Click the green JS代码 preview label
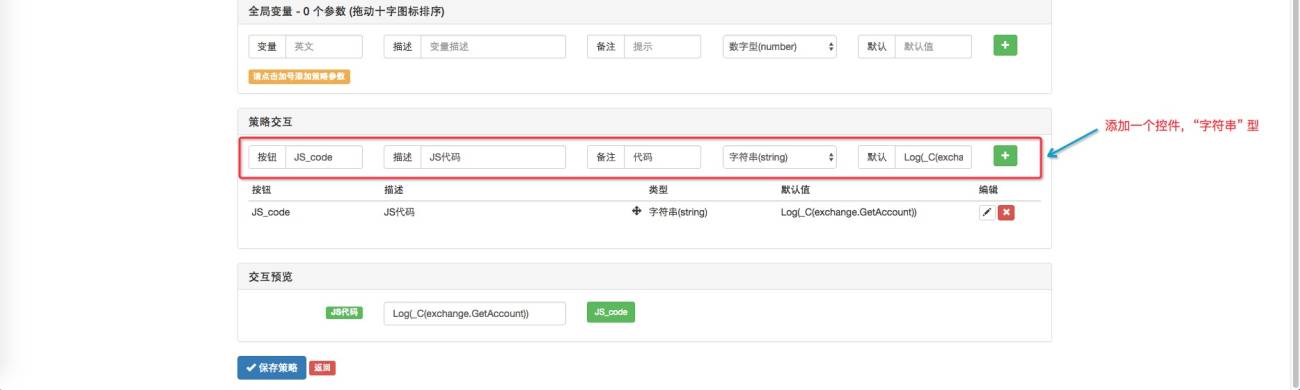 tap(343, 312)
